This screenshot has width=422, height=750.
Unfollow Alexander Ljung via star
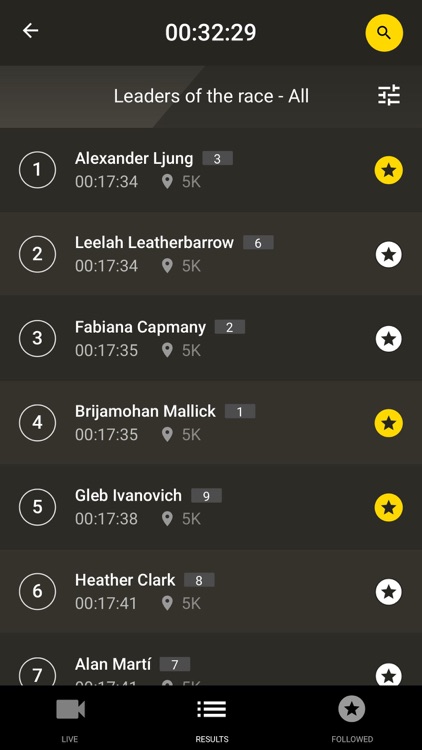click(x=389, y=170)
